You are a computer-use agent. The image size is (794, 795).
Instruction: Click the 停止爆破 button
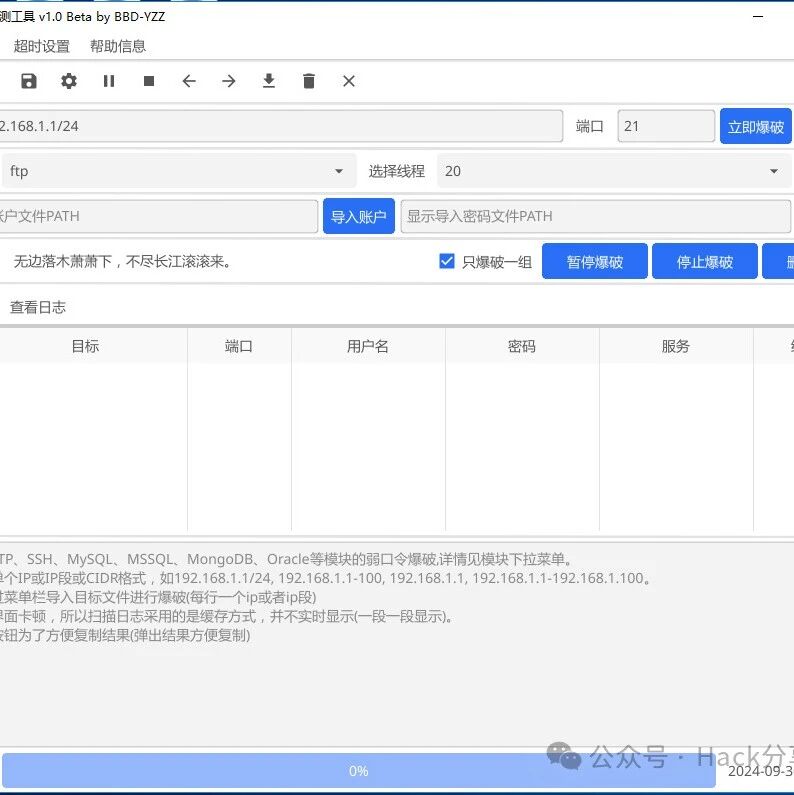[x=704, y=262]
